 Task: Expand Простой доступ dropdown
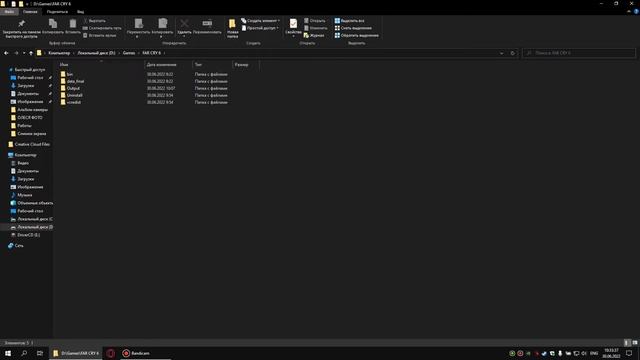(260, 28)
